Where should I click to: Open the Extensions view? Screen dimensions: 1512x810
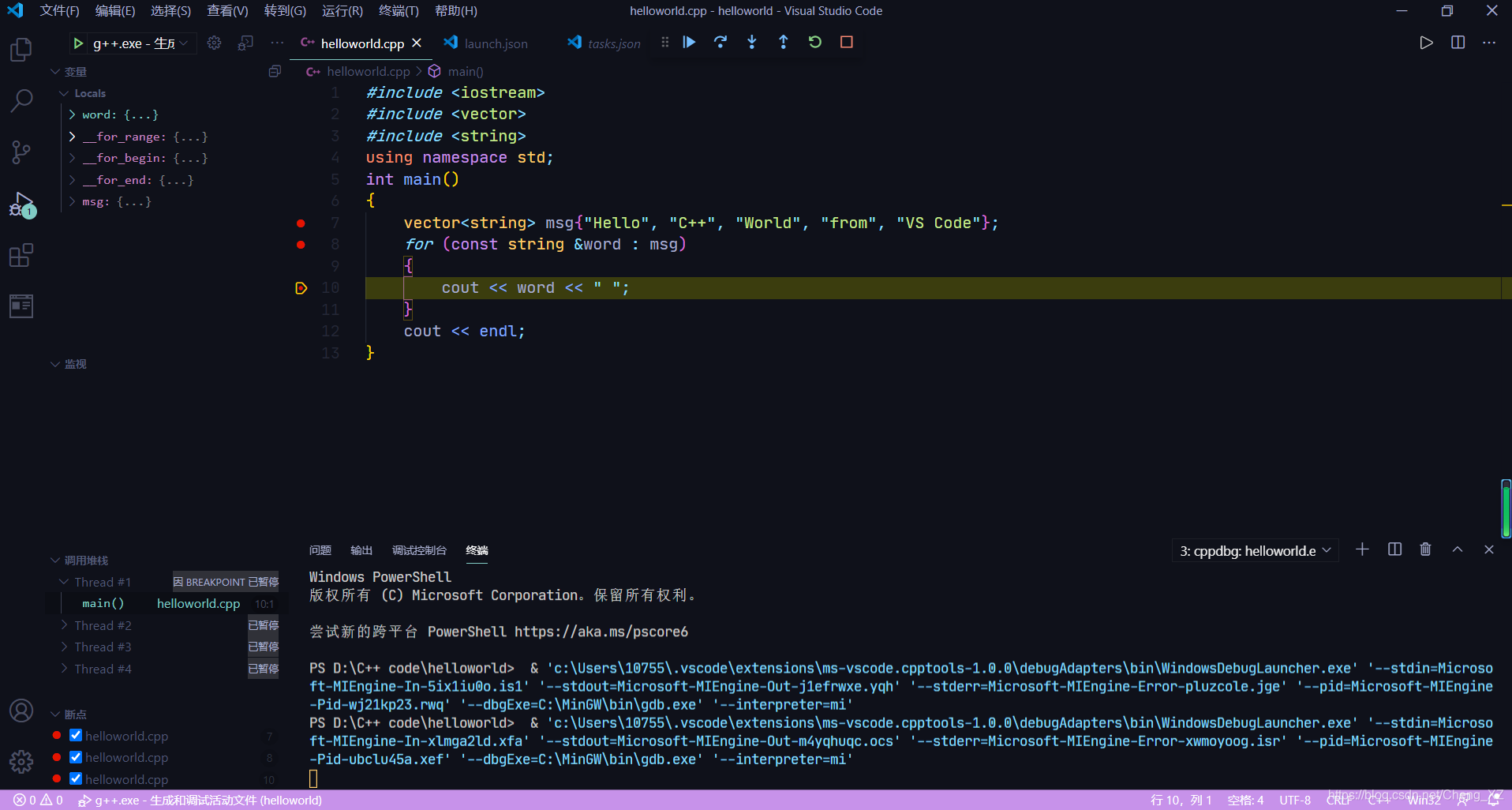[21, 255]
